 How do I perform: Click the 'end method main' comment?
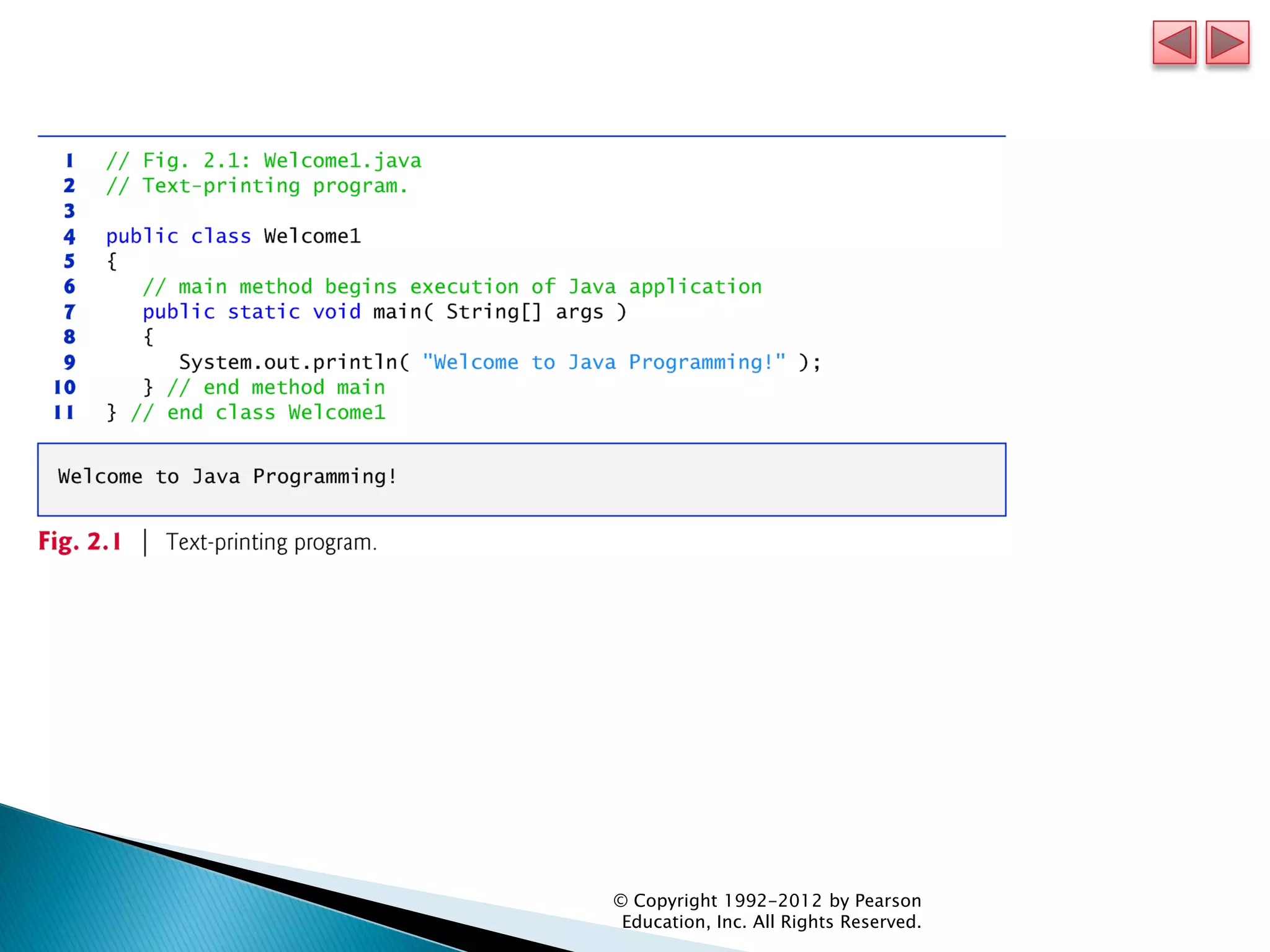coord(276,388)
